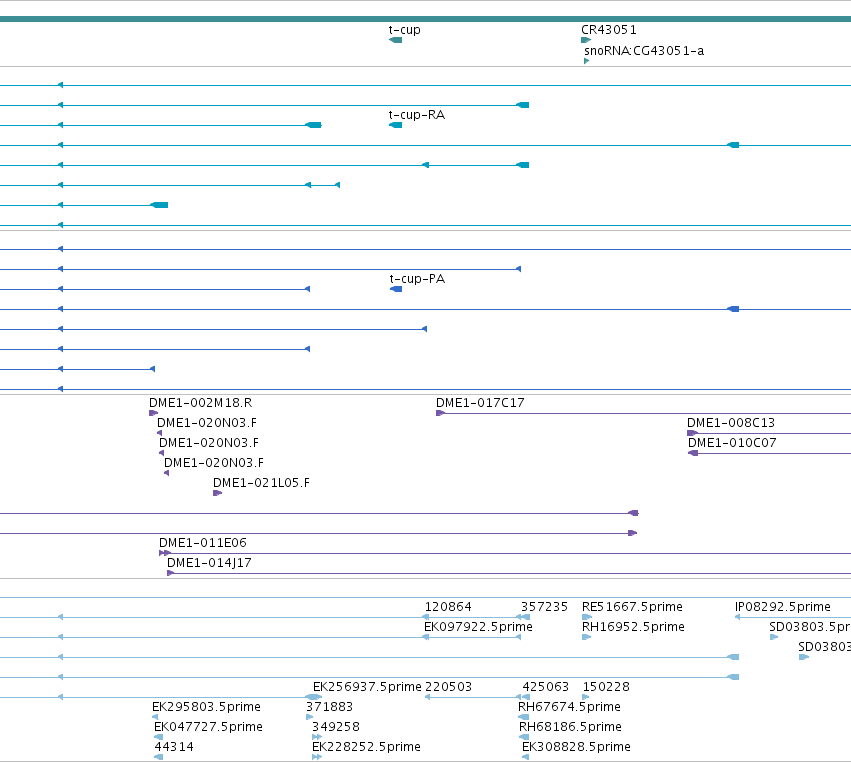Select the 150228 arrow glyph
The image size is (851, 762).
point(586,697)
